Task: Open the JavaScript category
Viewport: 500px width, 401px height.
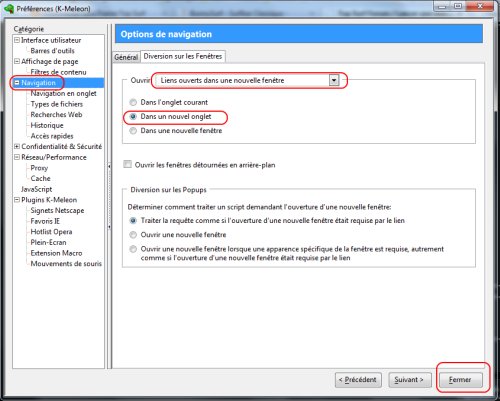Action: pyautogui.click(x=36, y=189)
